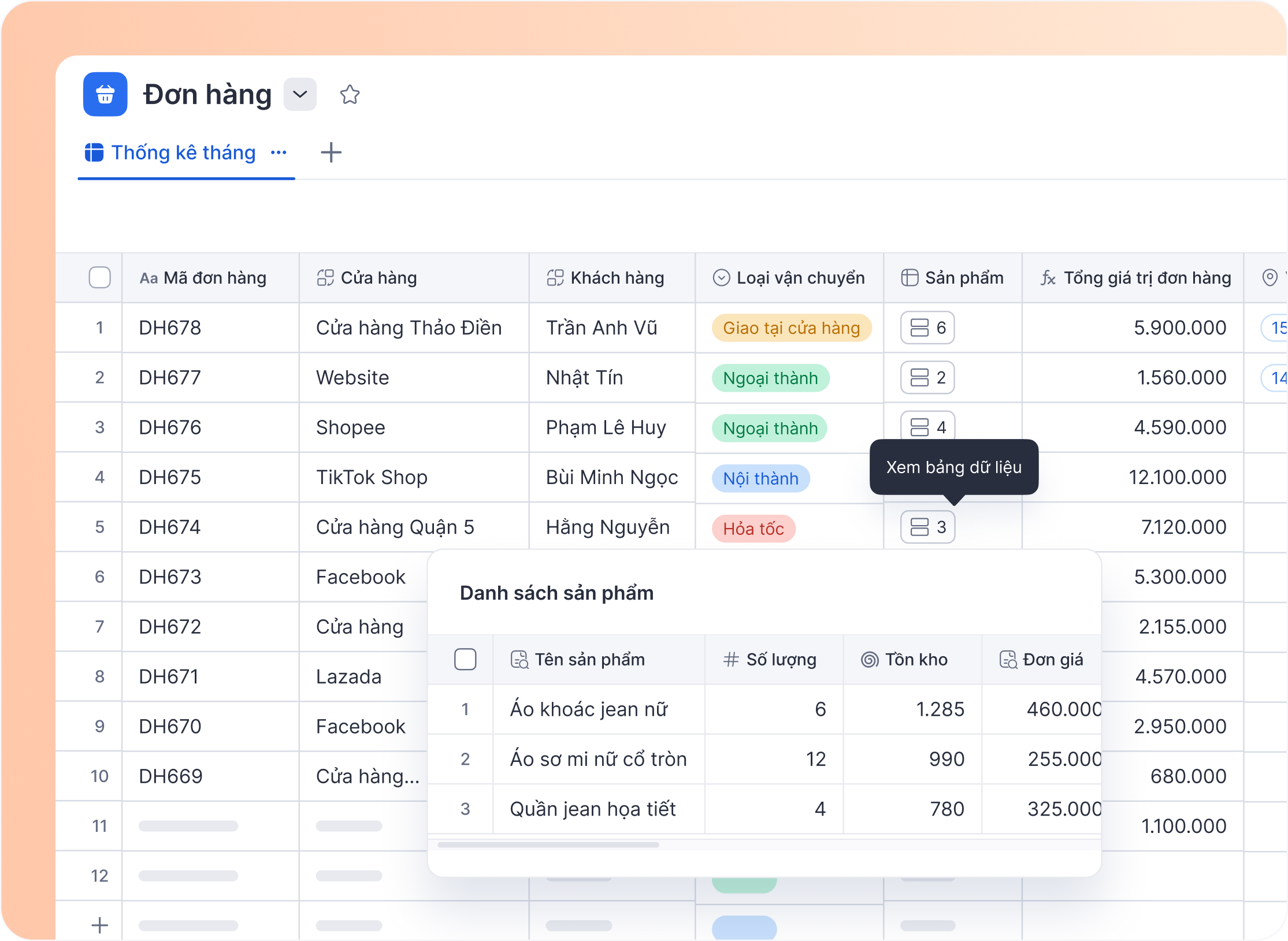Viewport: 1288px width, 941px height.
Task: Expand the Đơn hàng title dropdown
Action: click(300, 94)
